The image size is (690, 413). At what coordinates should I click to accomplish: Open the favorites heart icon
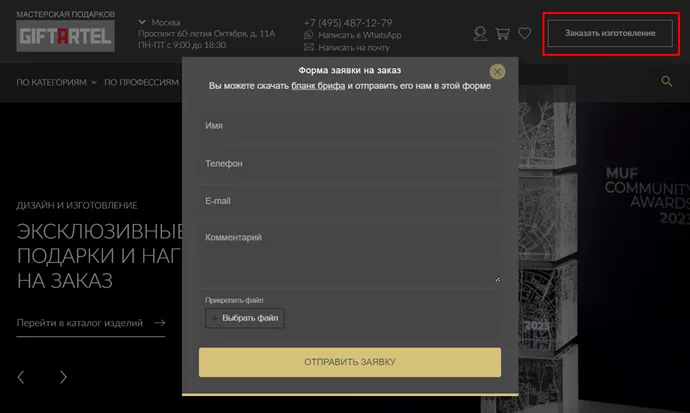525,33
